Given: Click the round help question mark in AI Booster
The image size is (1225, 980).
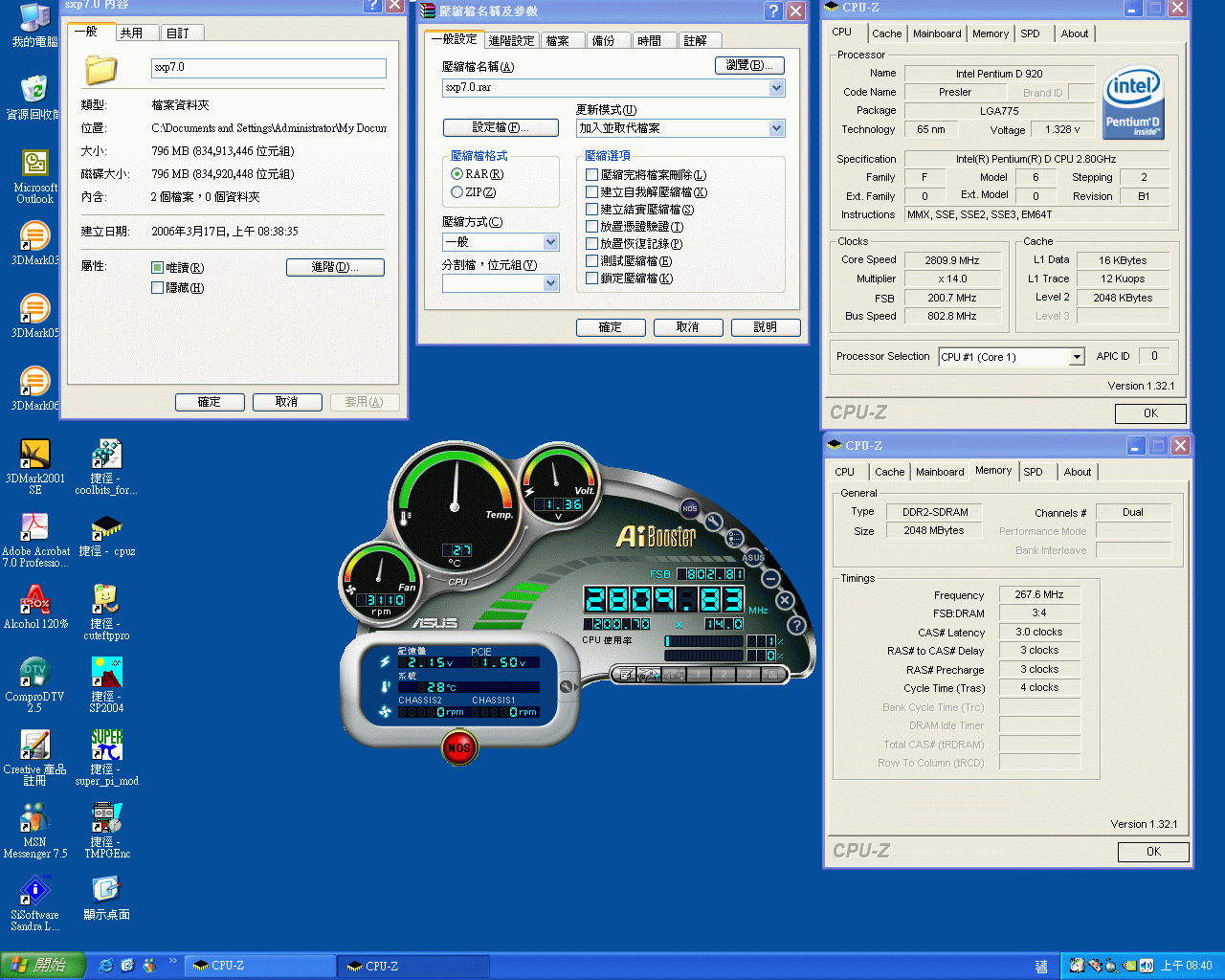Looking at the screenshot, I should (x=796, y=625).
